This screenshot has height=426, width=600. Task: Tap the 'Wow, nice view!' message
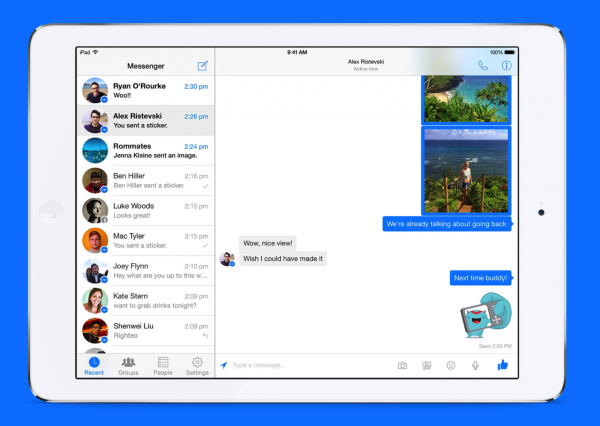(267, 243)
